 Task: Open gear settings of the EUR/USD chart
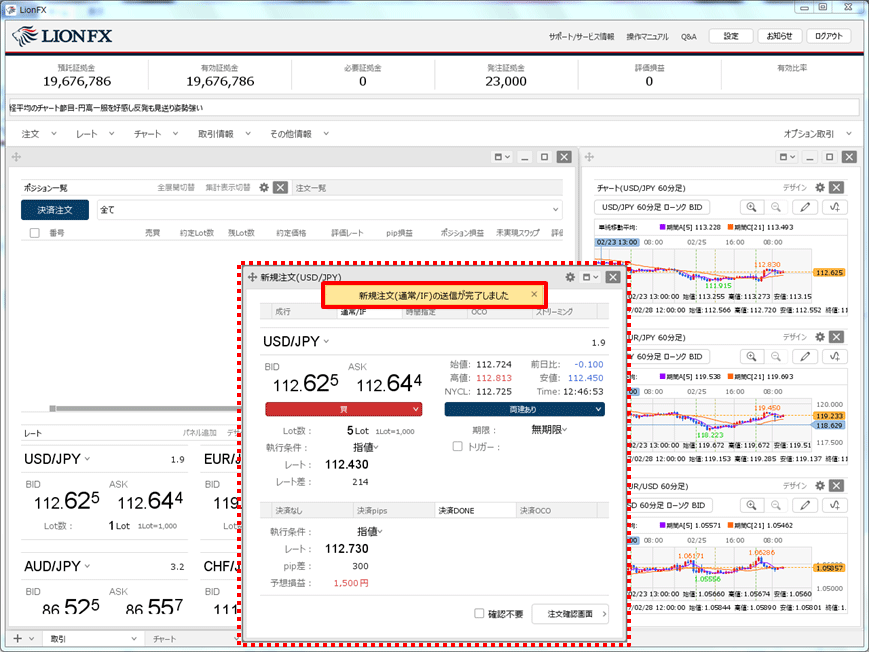[x=820, y=486]
